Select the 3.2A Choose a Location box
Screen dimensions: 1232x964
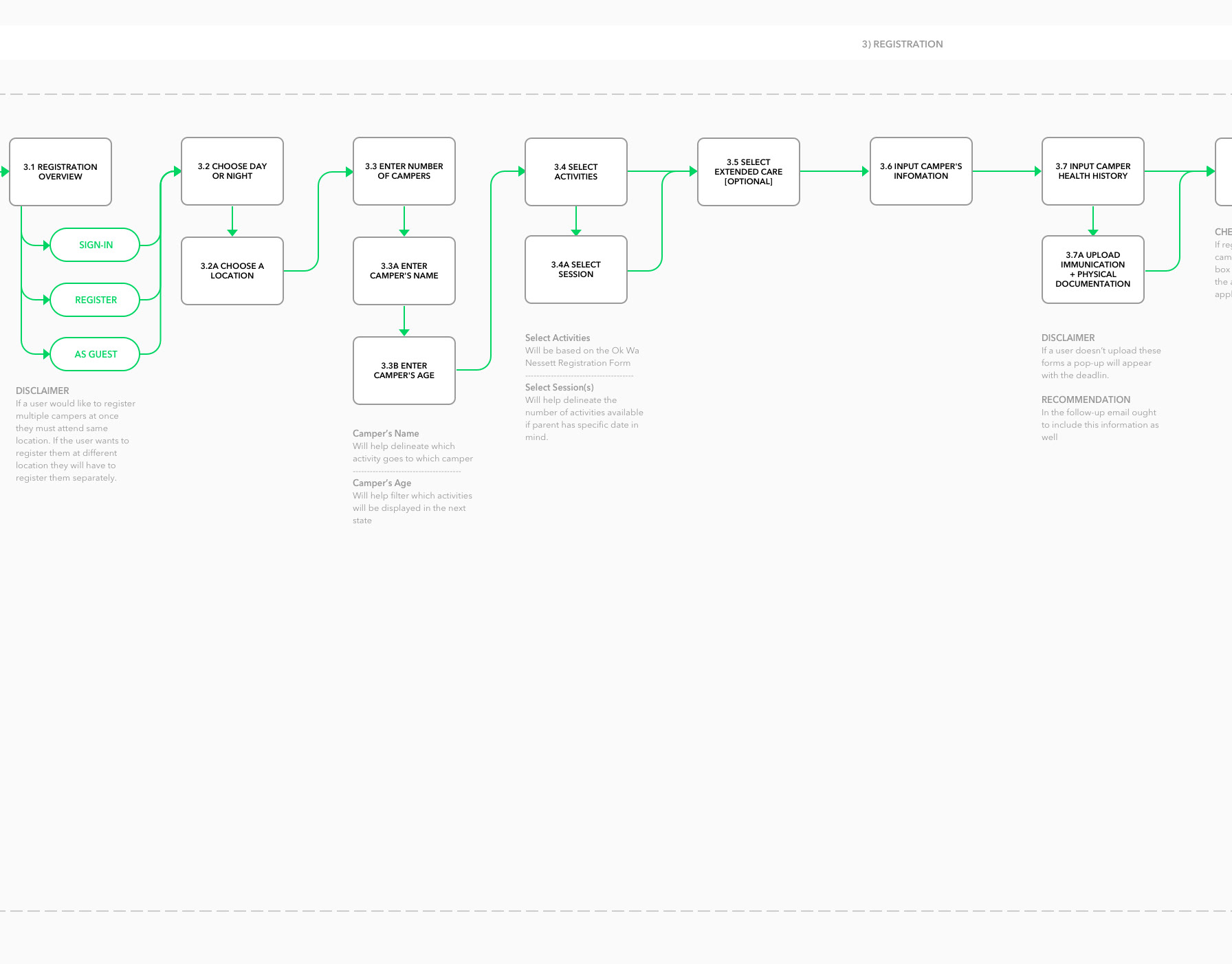(x=232, y=271)
